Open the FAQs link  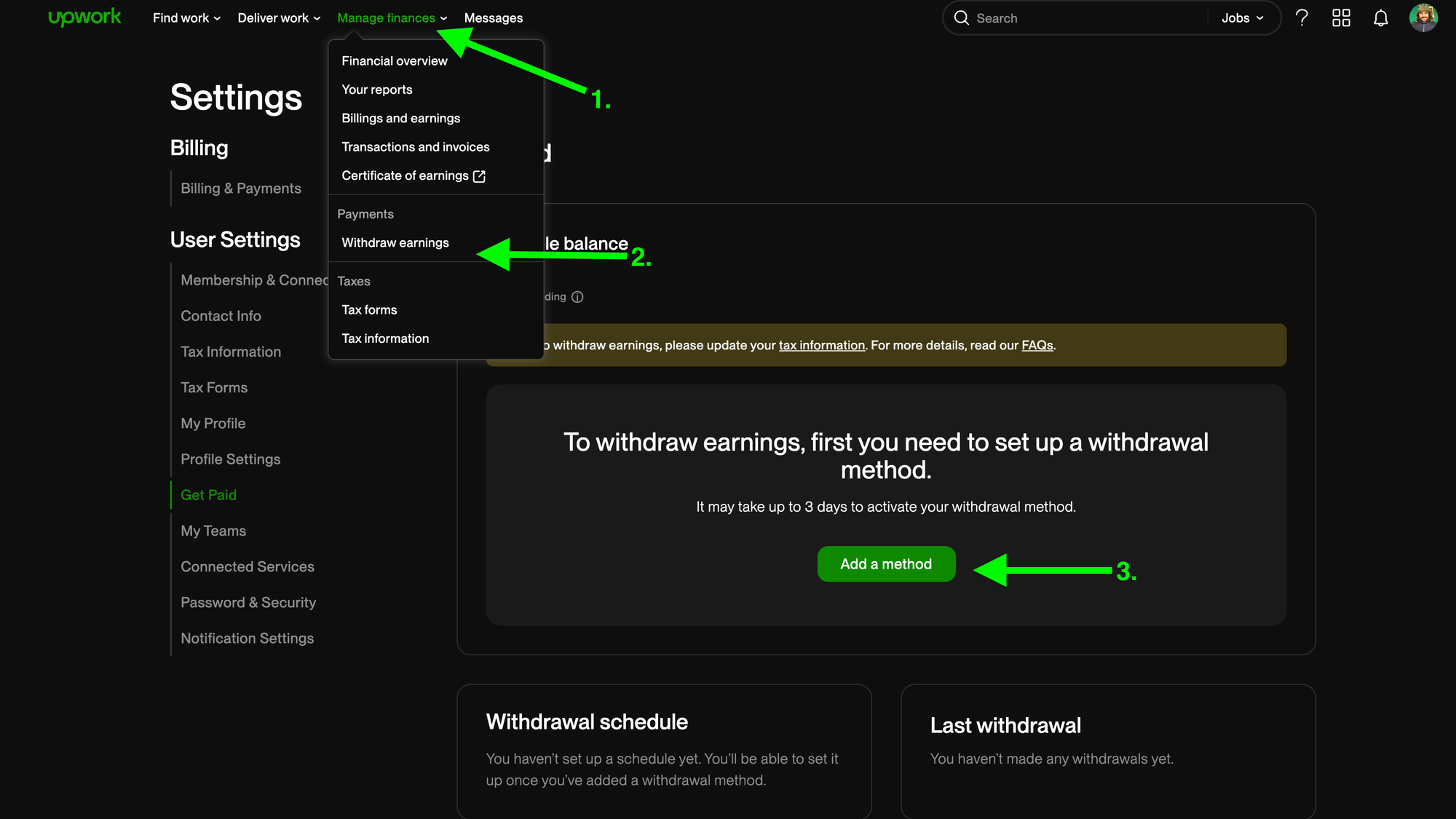pyautogui.click(x=1037, y=345)
